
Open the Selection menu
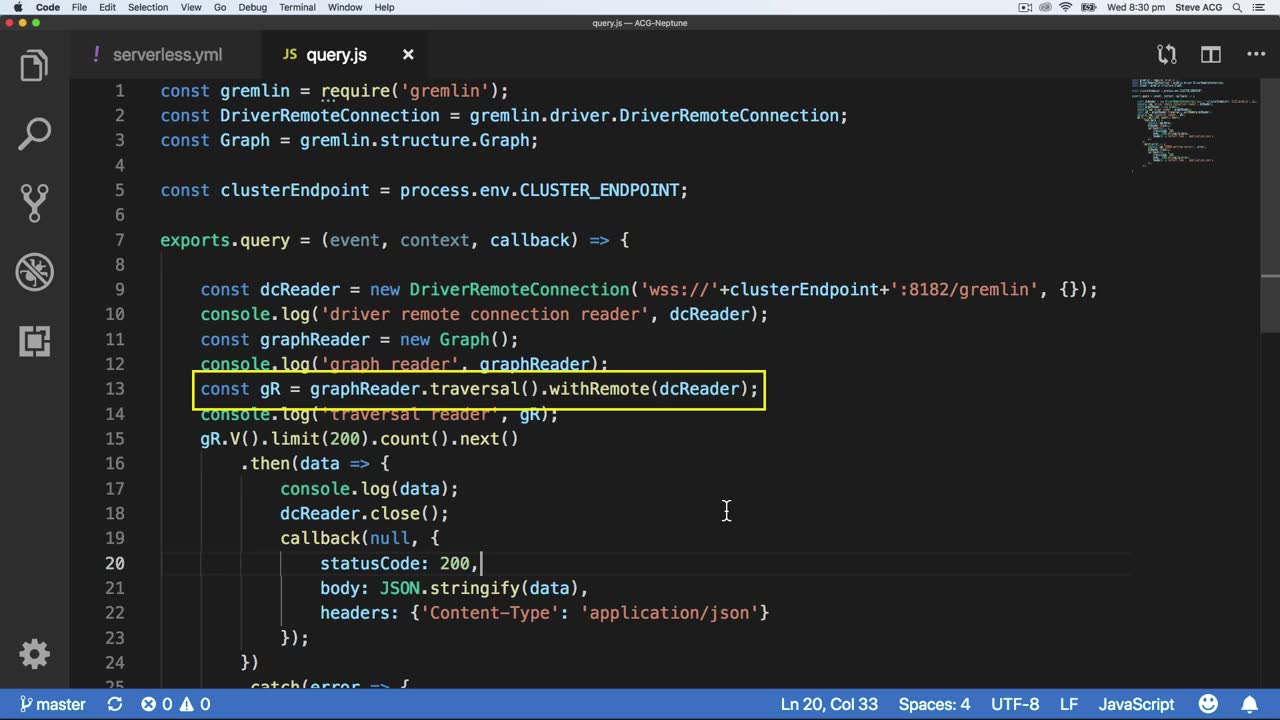coord(148,7)
